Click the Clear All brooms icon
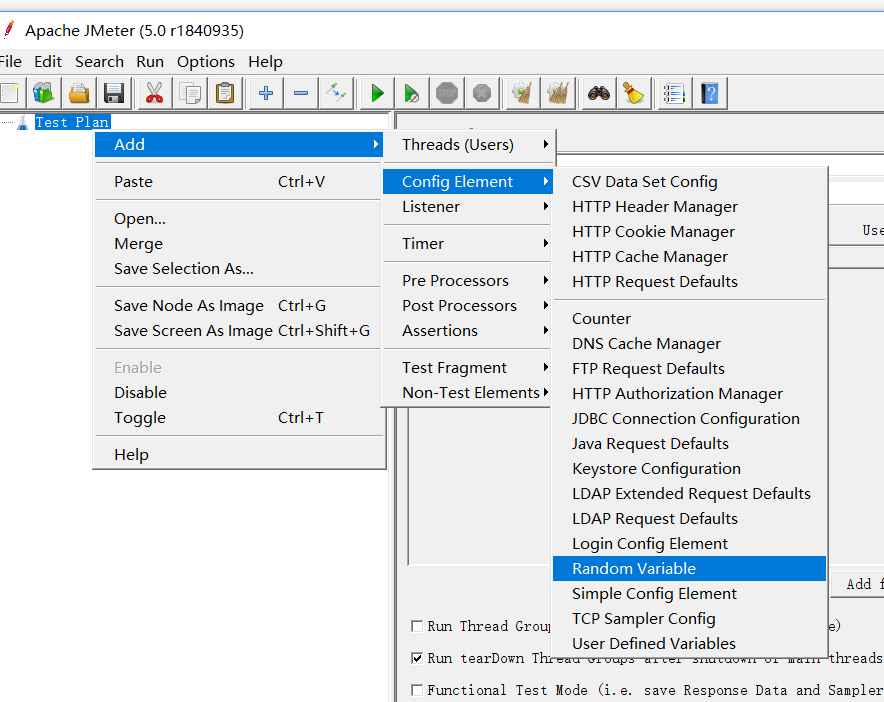 click(x=558, y=93)
